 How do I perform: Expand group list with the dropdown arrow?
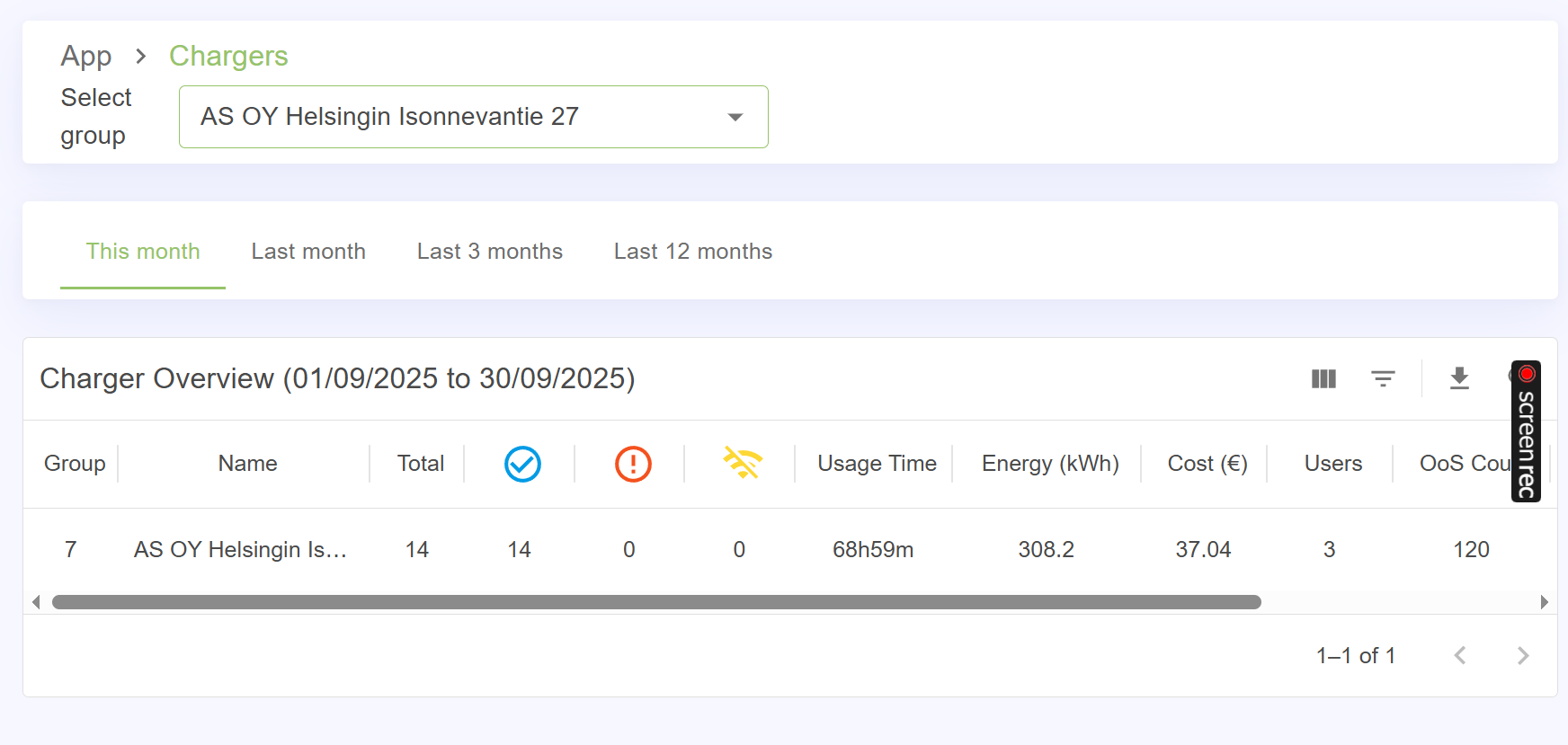click(735, 117)
